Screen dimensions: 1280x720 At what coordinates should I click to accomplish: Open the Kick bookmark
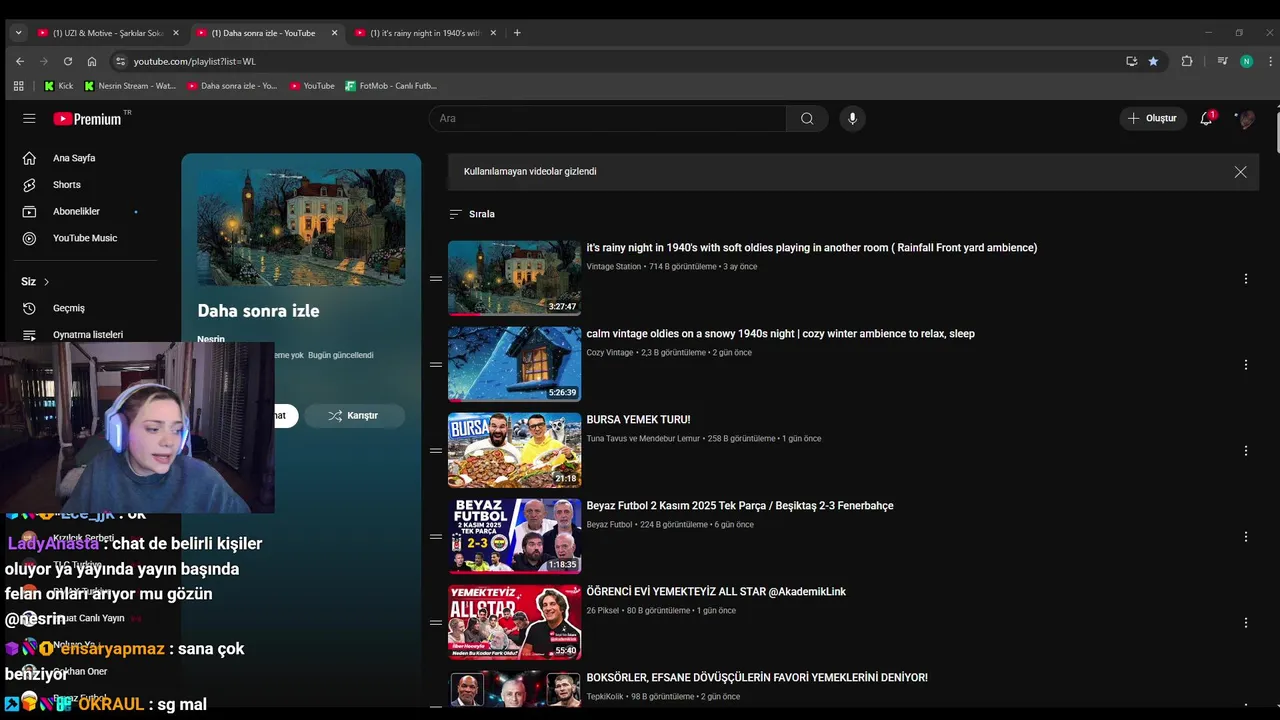58,86
